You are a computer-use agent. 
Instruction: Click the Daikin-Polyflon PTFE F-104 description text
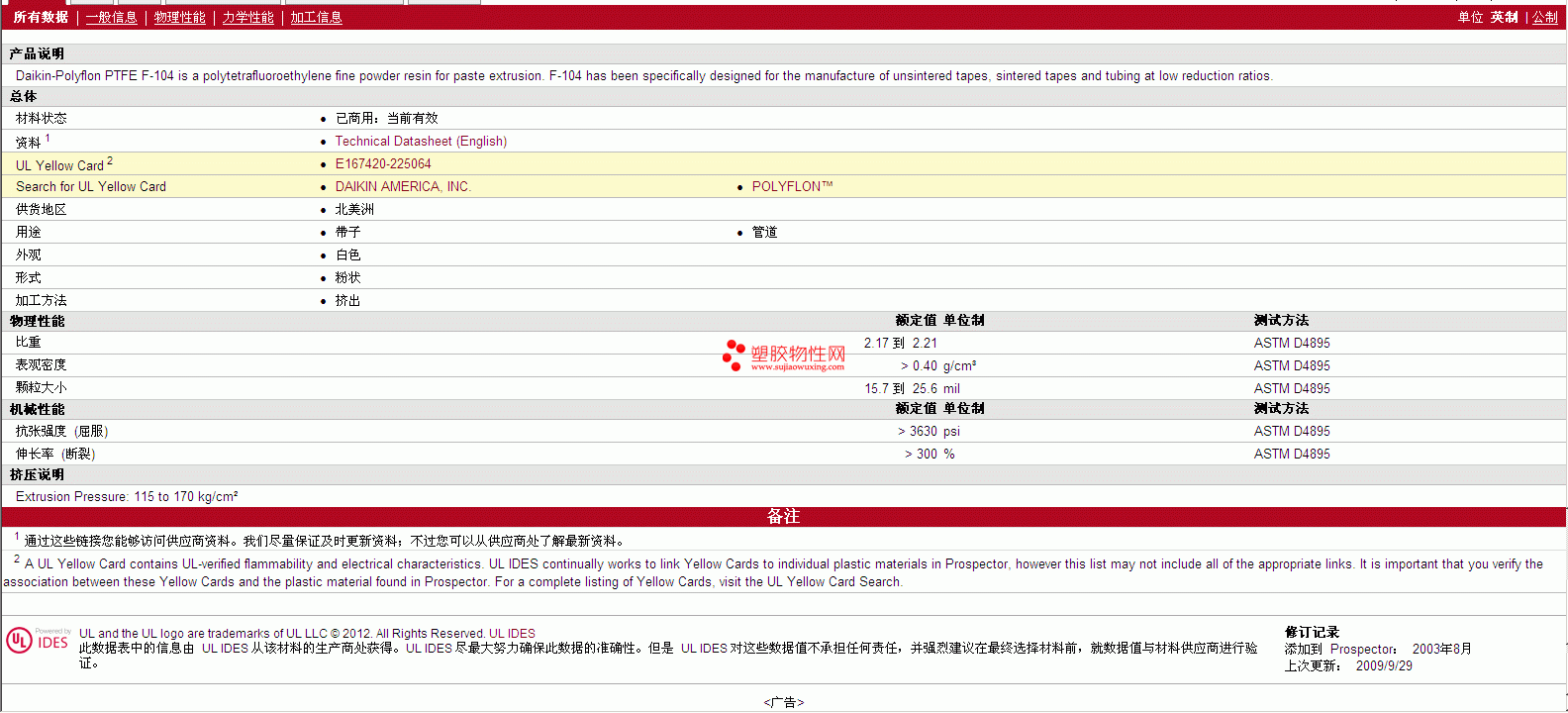click(x=644, y=76)
